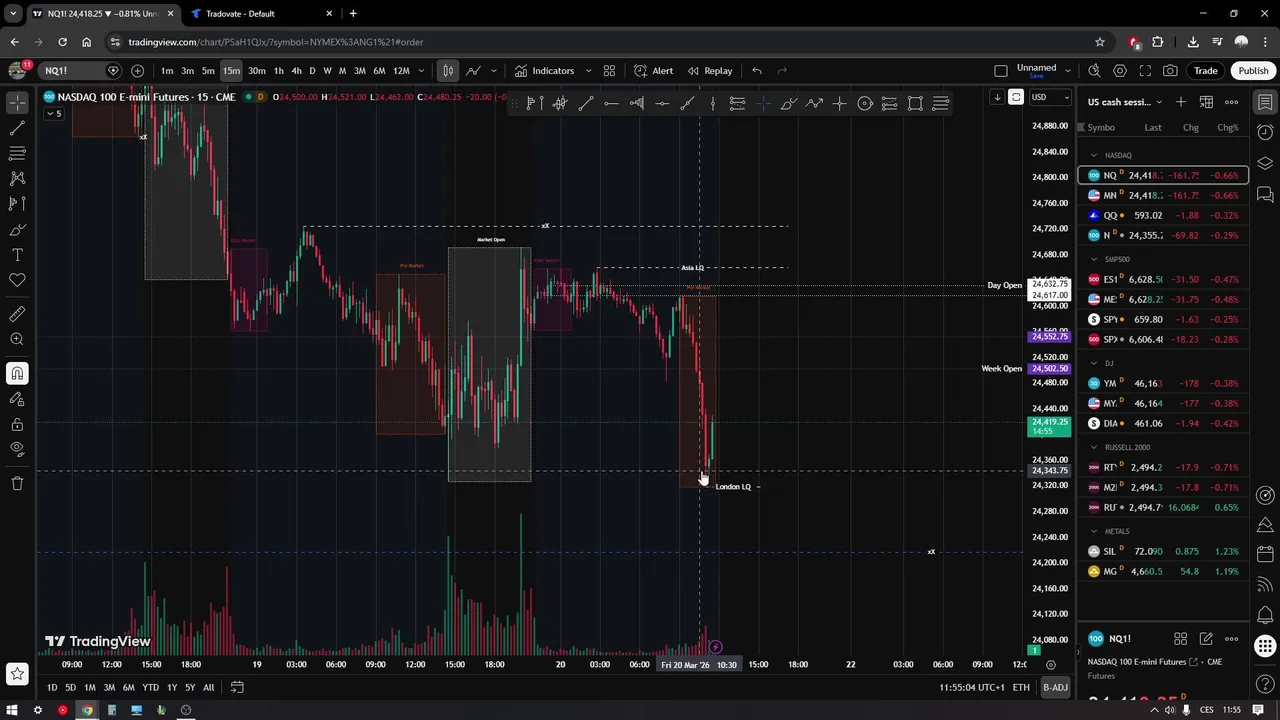Open chart settings hexagon icon

(x=1120, y=71)
